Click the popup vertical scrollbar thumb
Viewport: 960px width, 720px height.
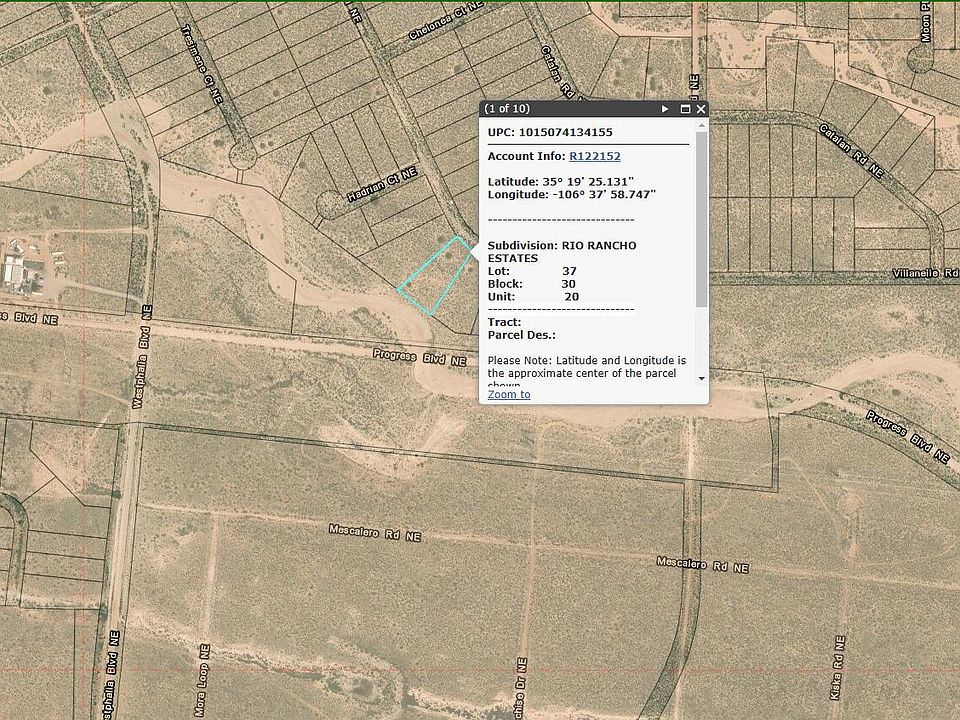click(702, 219)
